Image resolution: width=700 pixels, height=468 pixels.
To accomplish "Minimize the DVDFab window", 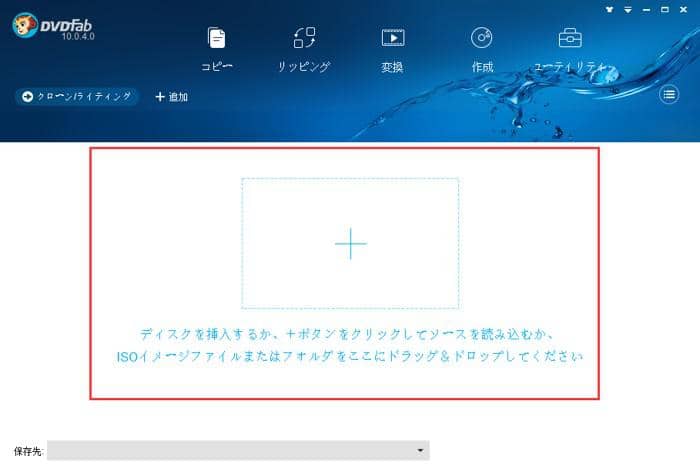I will (x=646, y=9).
